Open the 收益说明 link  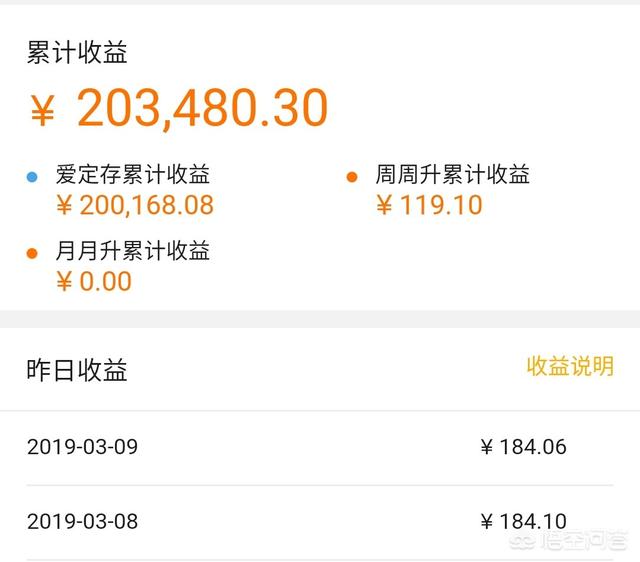[x=570, y=366]
